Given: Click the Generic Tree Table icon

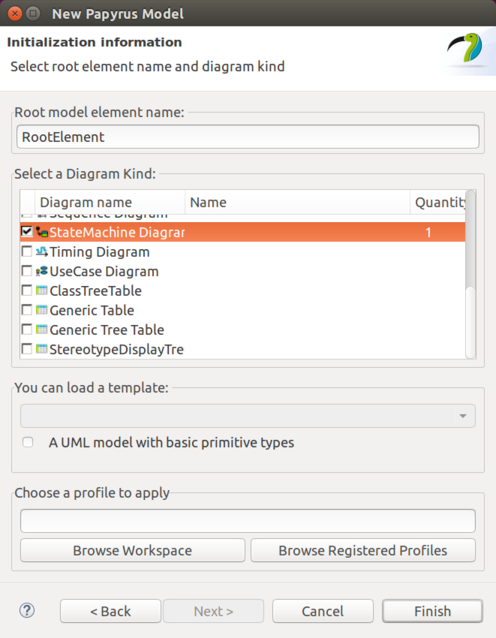Looking at the screenshot, I should [42, 330].
